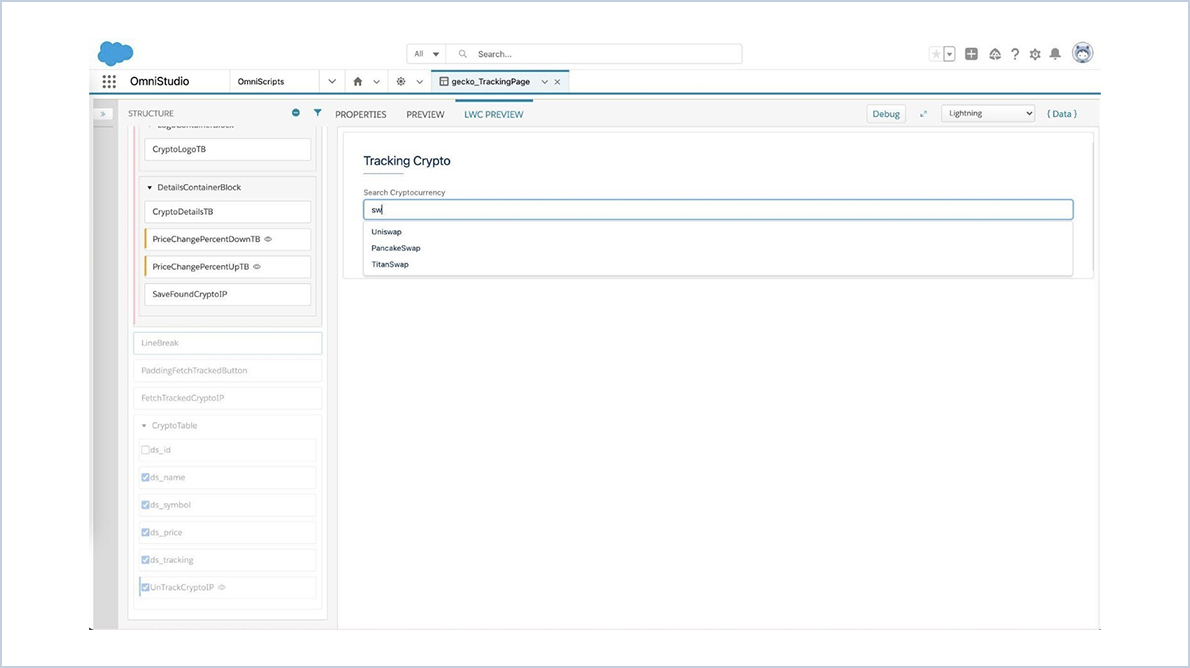Click the Debug button
Screen dimensions: 1190x668
[x=885, y=113]
